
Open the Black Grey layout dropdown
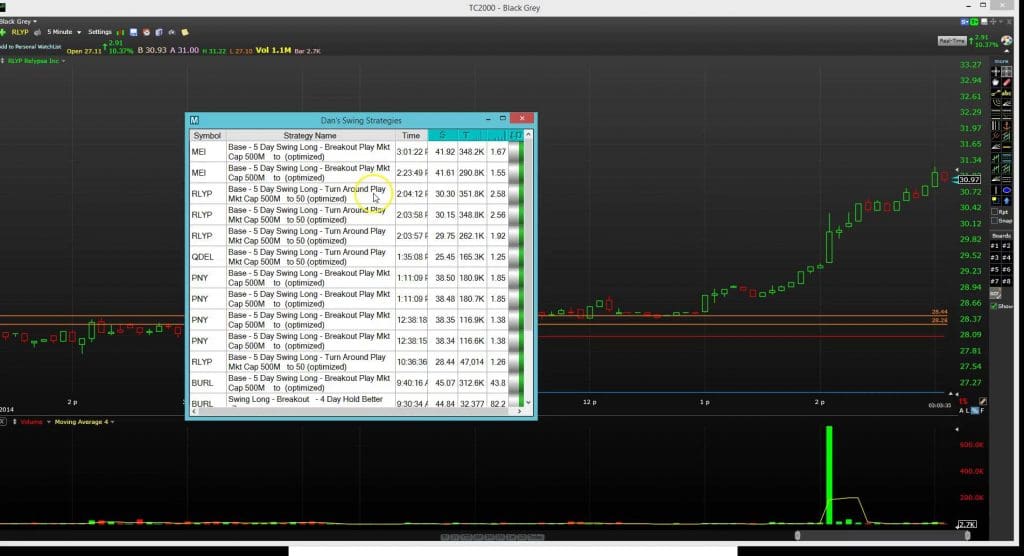point(18,22)
